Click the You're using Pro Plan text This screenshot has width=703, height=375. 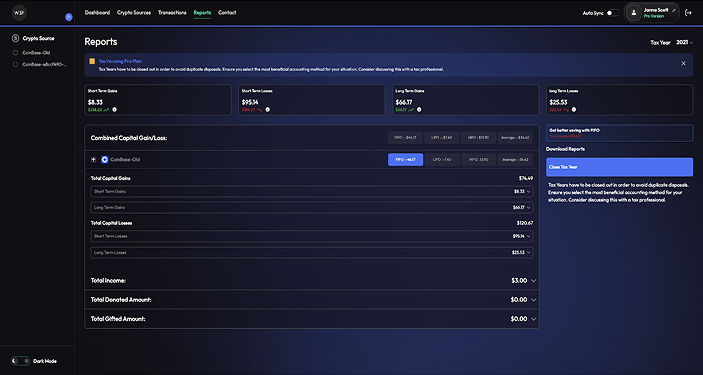click(x=121, y=61)
